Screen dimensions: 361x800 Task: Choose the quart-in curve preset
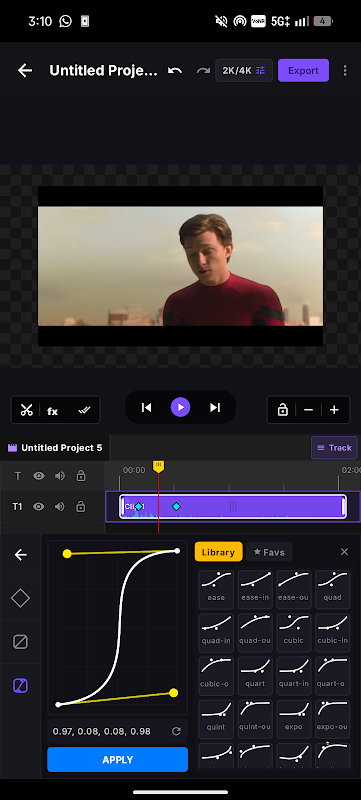point(294,676)
